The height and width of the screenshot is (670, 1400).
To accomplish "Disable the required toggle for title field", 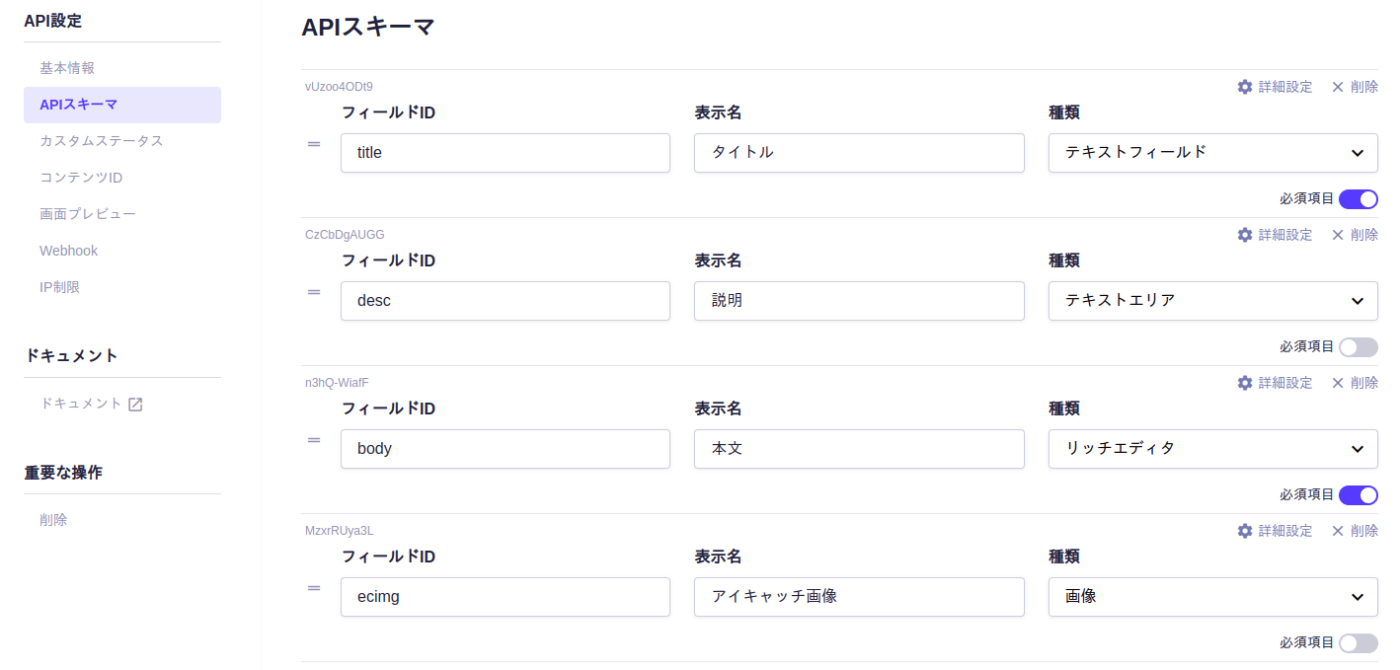I will click(x=1358, y=199).
